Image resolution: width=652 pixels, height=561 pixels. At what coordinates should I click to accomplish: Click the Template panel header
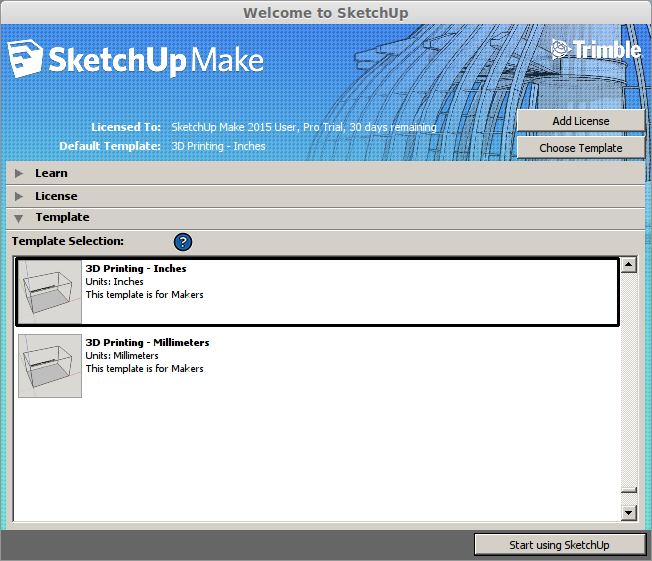[326, 218]
